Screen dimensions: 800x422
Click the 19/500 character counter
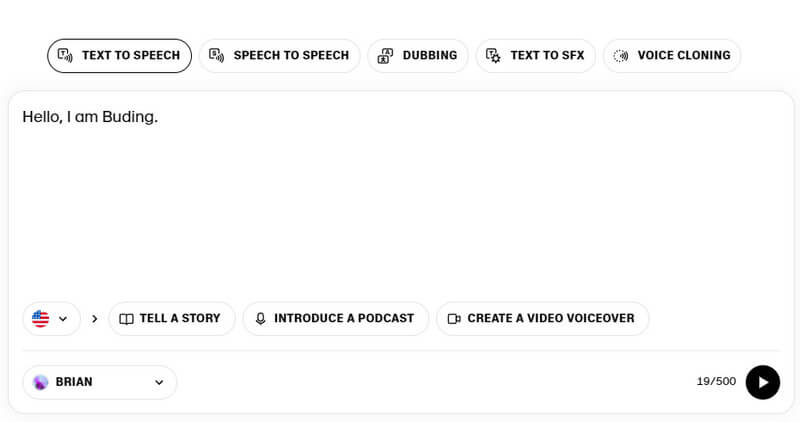tap(716, 382)
